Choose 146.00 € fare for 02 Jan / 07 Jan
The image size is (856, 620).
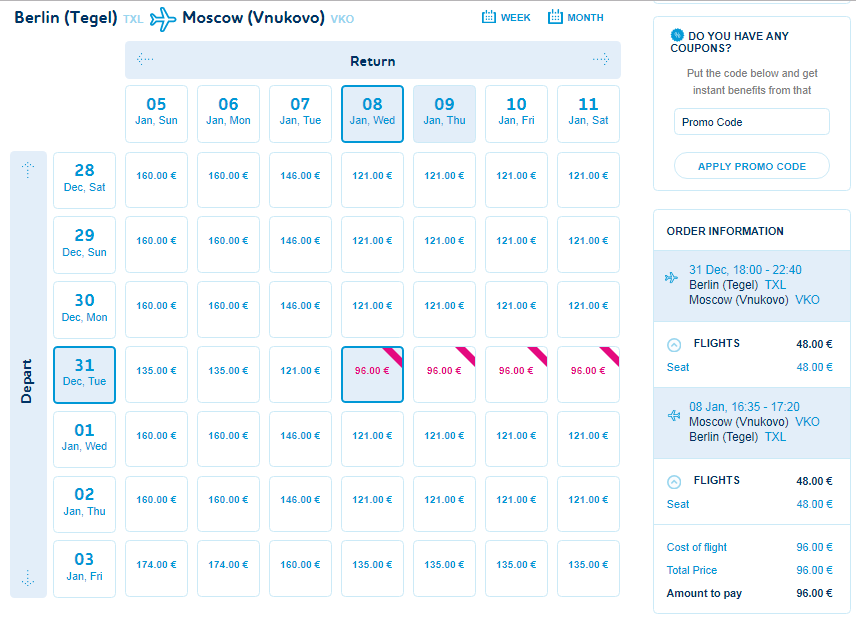click(300, 504)
